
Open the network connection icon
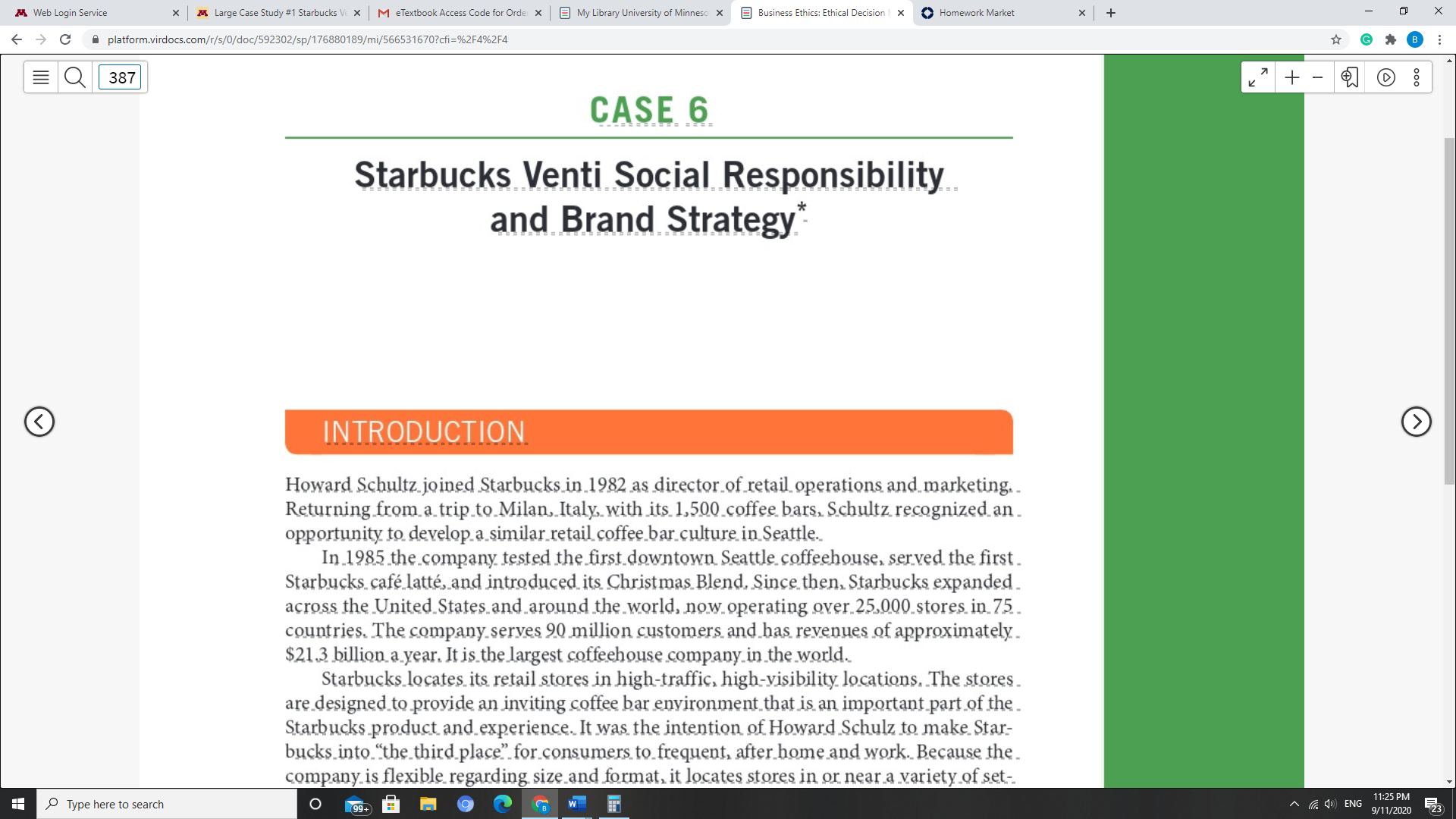tap(1313, 804)
